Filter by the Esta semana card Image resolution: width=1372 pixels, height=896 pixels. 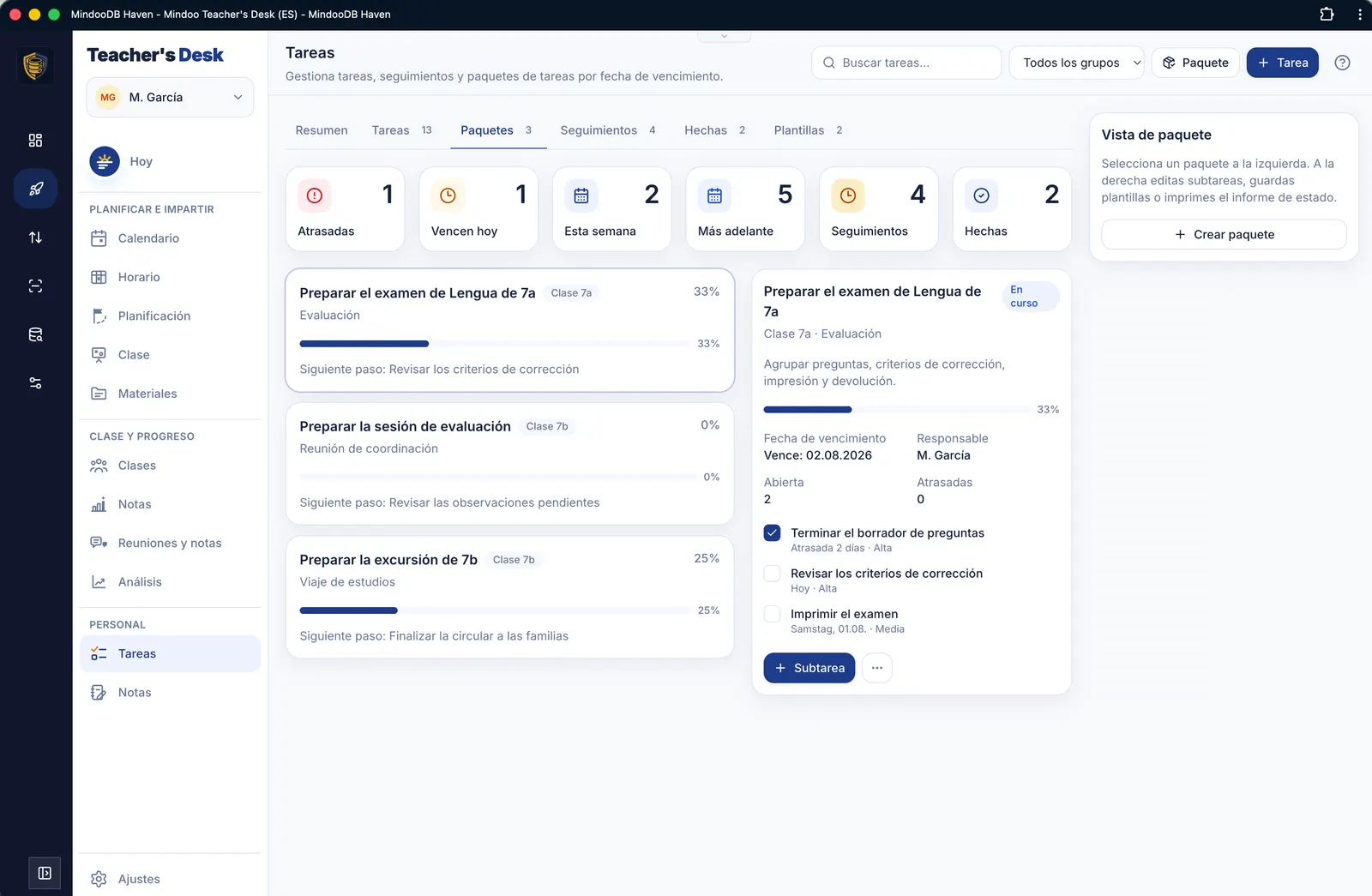coord(611,209)
